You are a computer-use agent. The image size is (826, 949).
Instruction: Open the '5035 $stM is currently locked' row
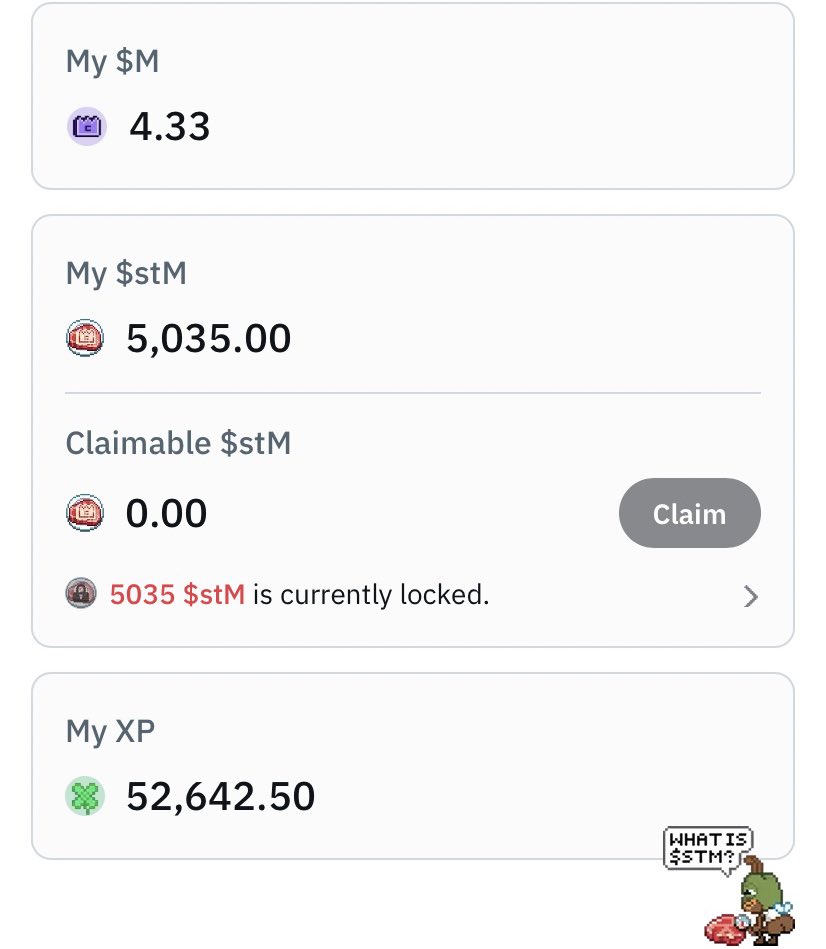click(x=413, y=594)
